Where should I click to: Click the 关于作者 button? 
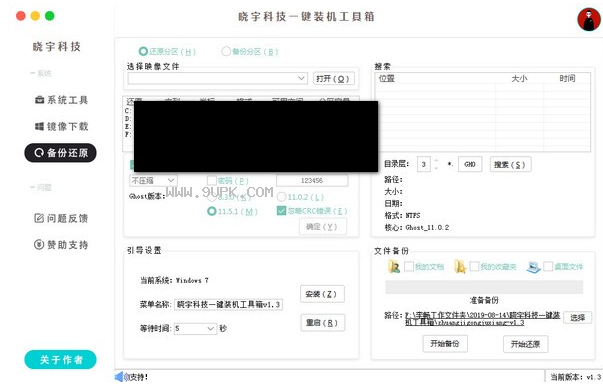60,360
